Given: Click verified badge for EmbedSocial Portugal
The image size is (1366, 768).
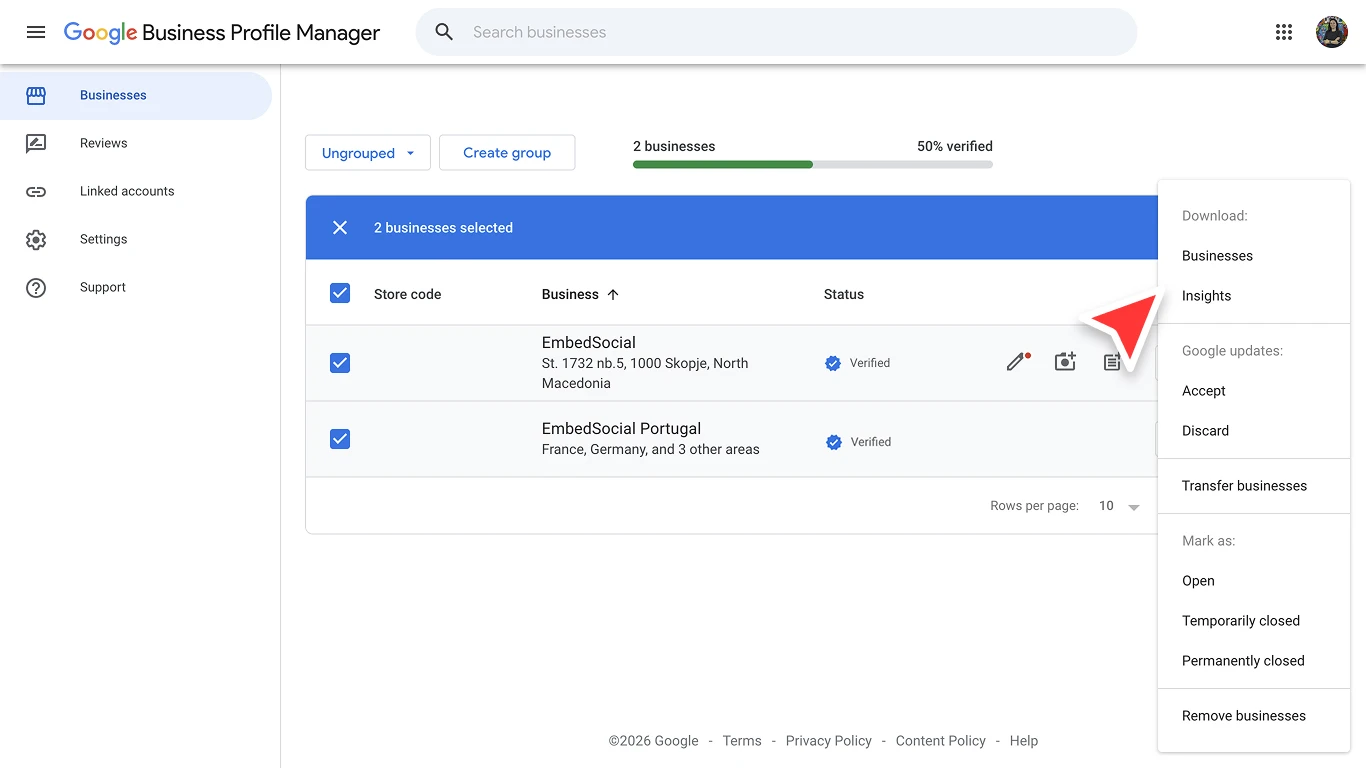Looking at the screenshot, I should tap(833, 442).
